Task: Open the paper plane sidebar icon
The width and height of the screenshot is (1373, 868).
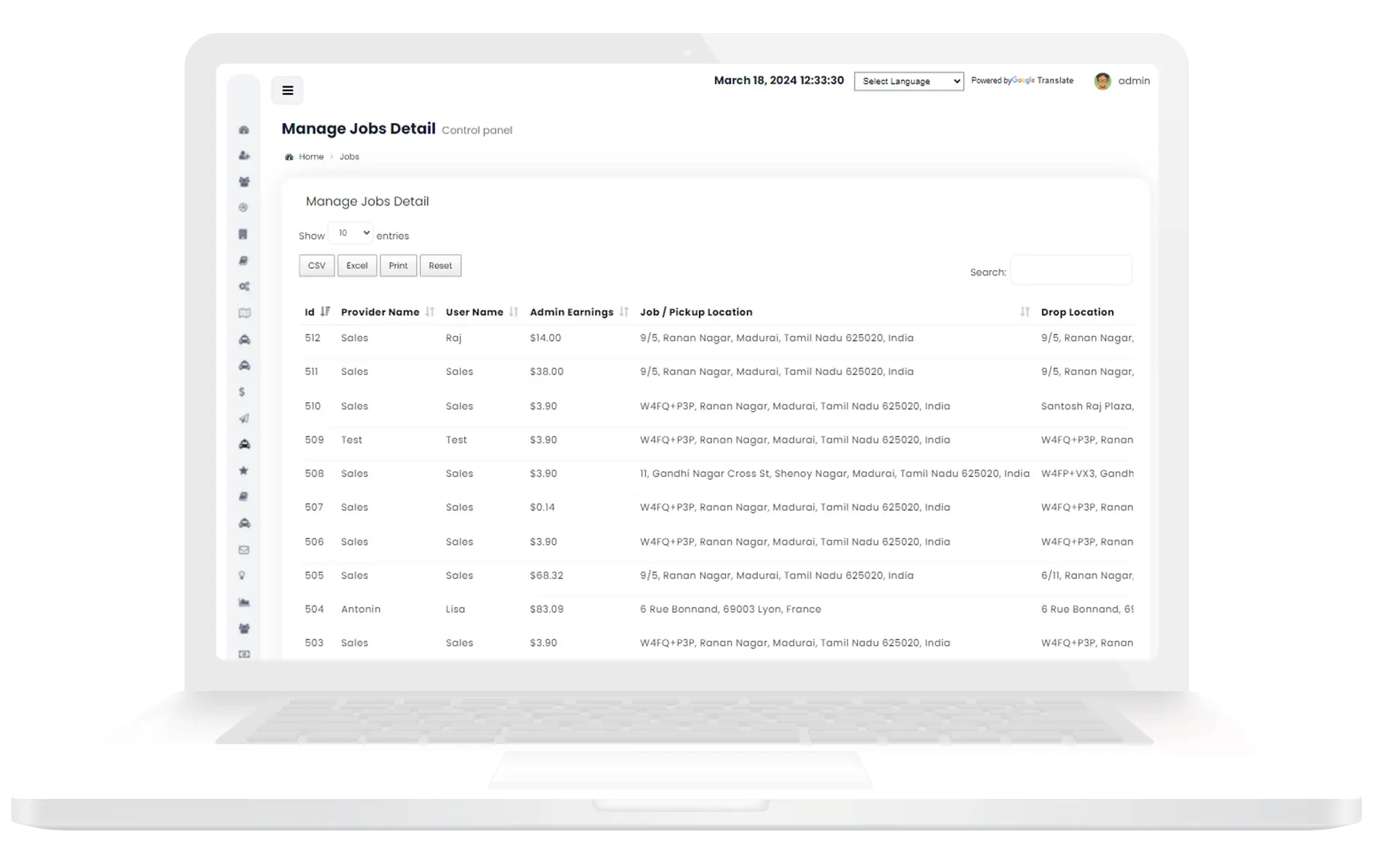Action: pos(244,418)
